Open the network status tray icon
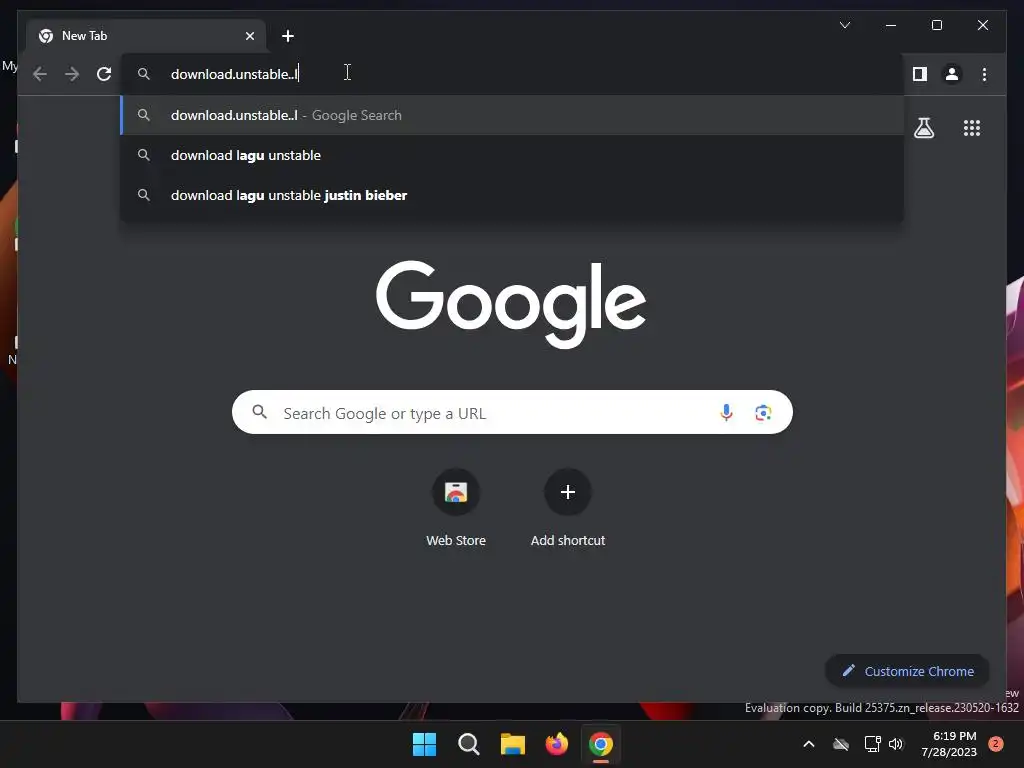1024x768 pixels. pyautogui.click(x=872, y=744)
